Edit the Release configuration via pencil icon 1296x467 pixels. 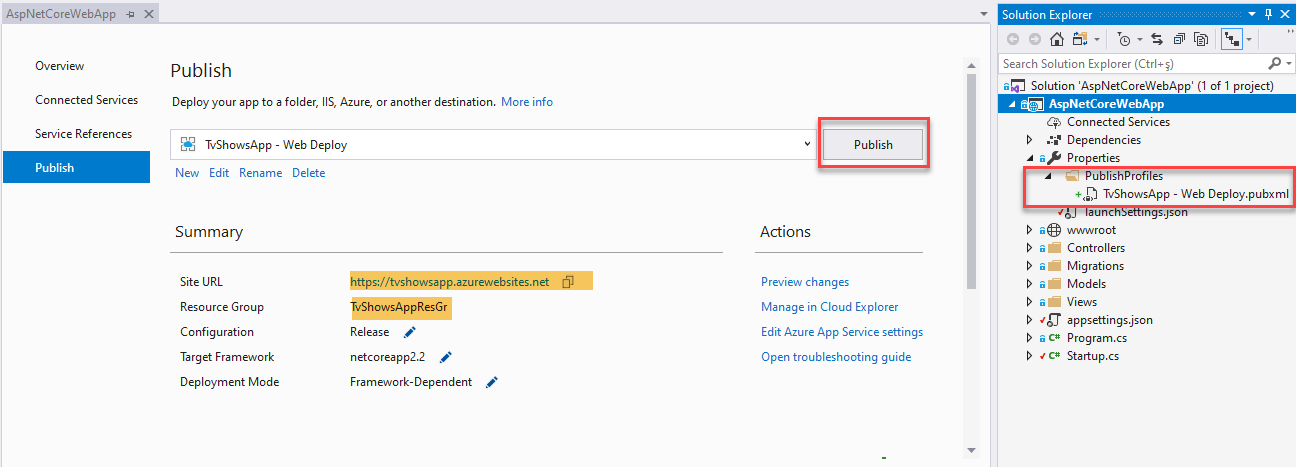click(x=409, y=332)
